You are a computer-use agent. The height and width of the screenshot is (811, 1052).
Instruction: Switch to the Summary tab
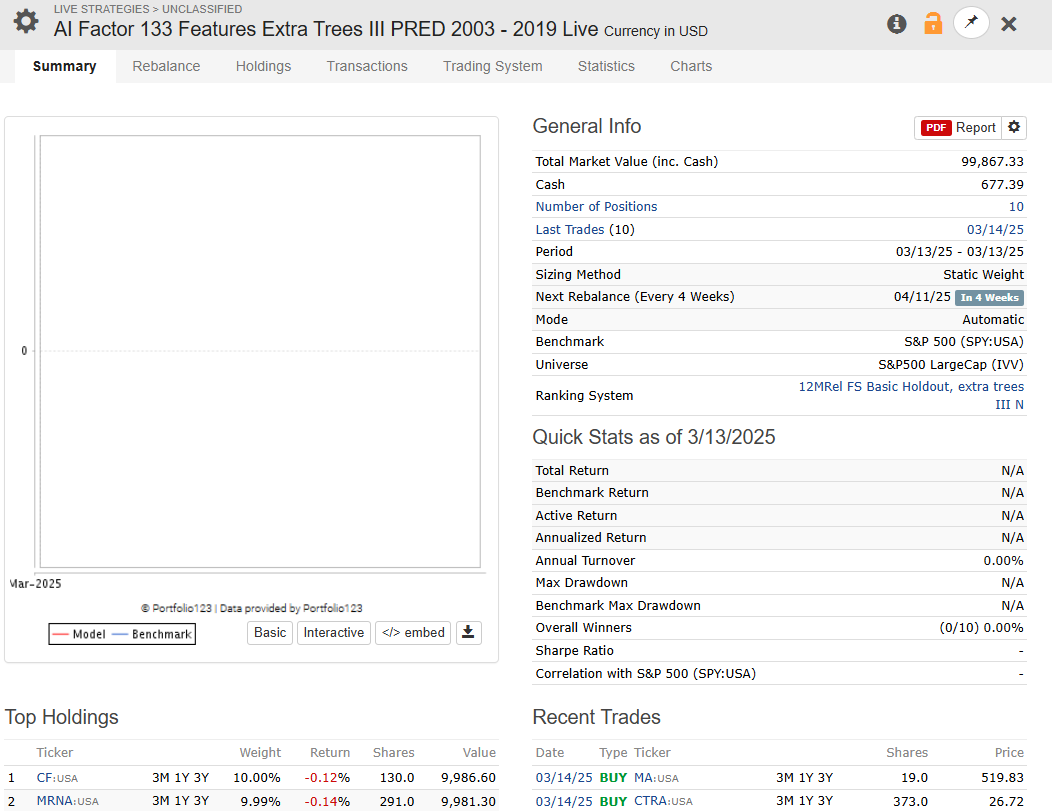click(64, 66)
